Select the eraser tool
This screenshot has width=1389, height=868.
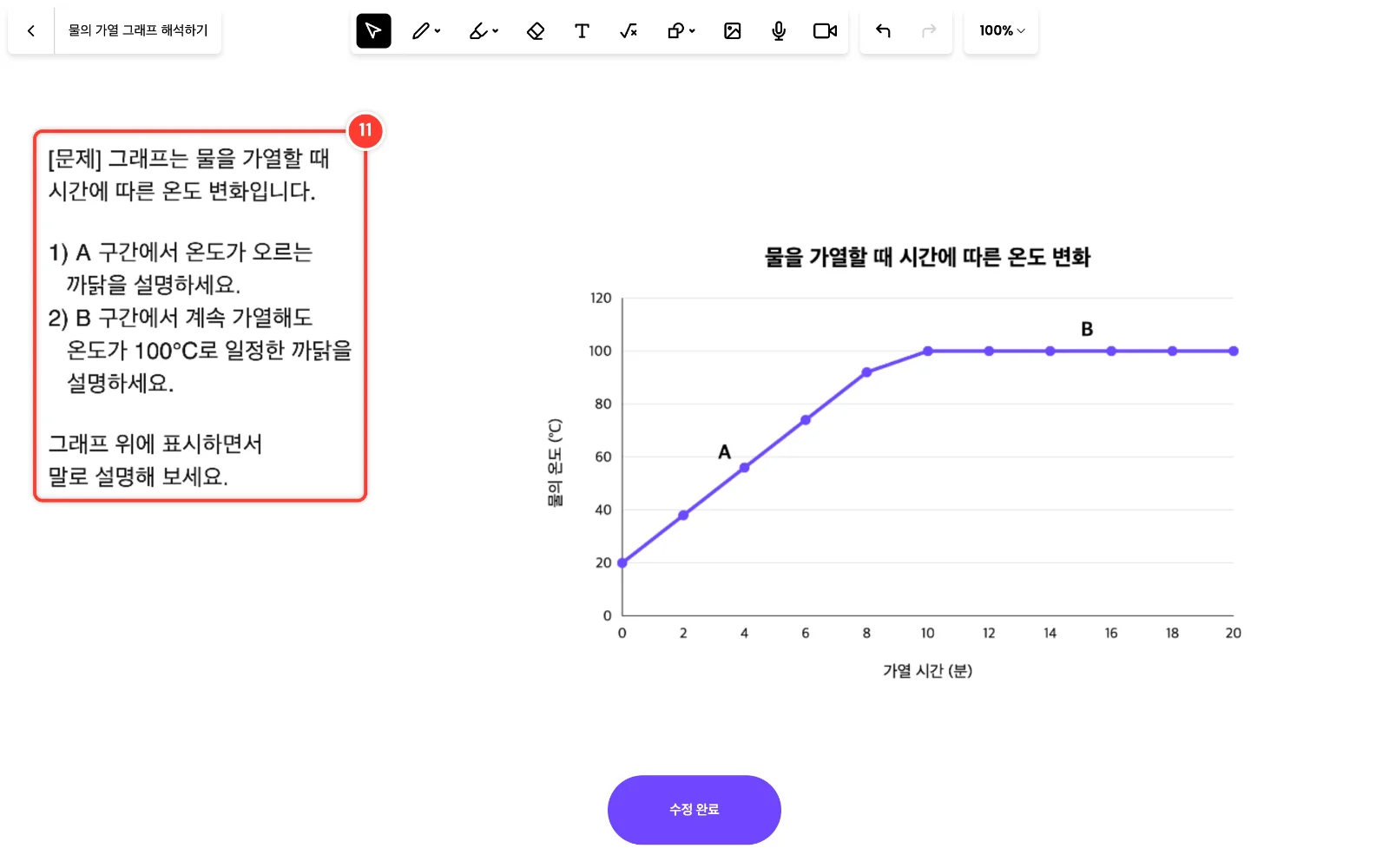[x=536, y=31]
